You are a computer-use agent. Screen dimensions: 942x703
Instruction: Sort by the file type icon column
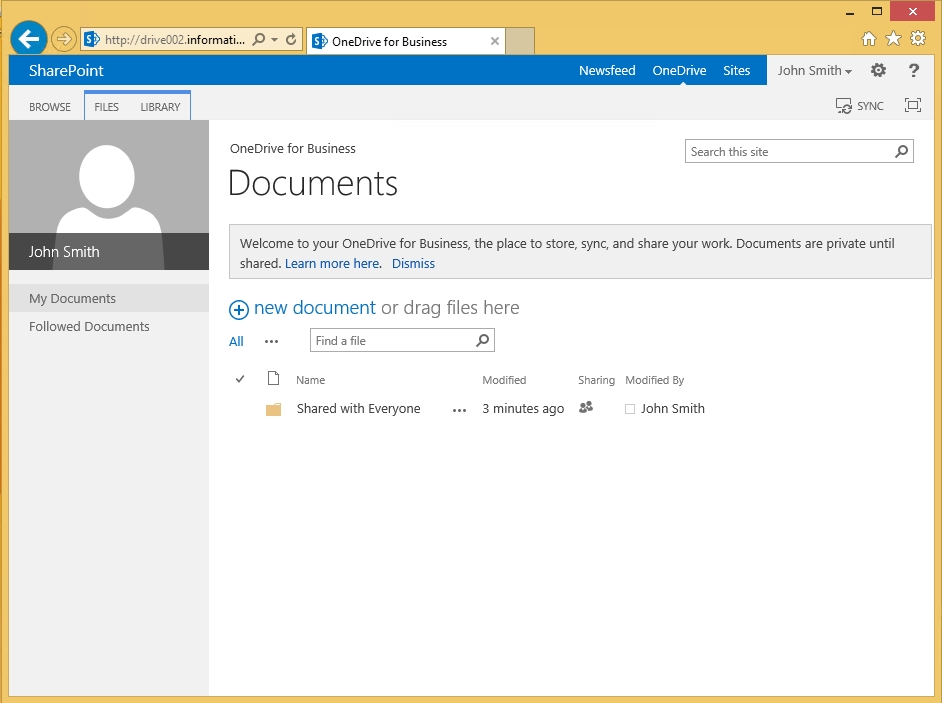click(273, 379)
